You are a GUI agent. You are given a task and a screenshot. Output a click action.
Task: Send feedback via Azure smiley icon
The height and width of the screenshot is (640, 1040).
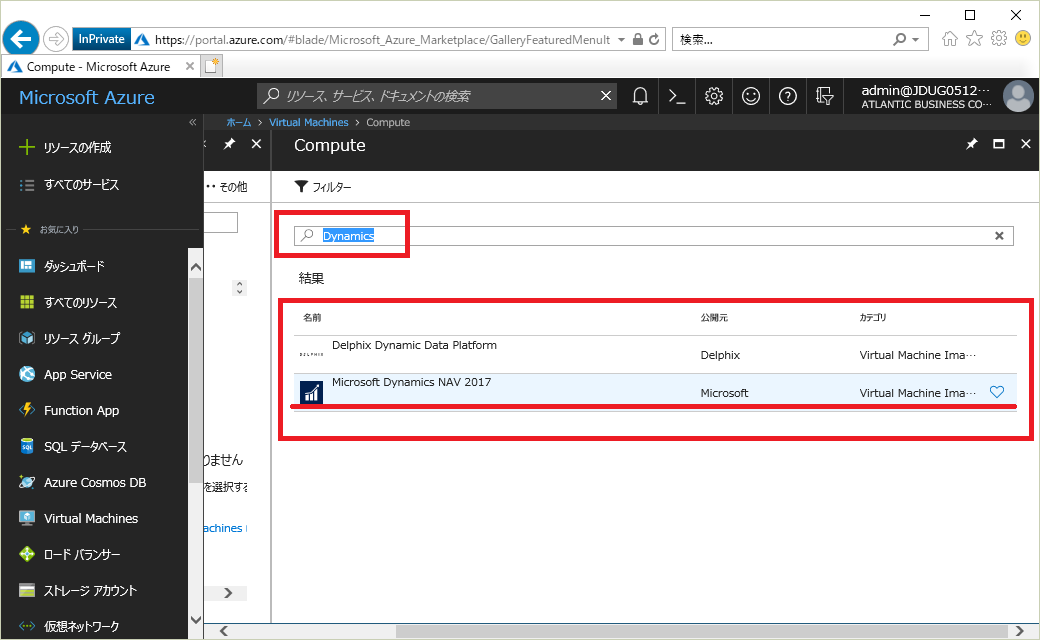(751, 97)
